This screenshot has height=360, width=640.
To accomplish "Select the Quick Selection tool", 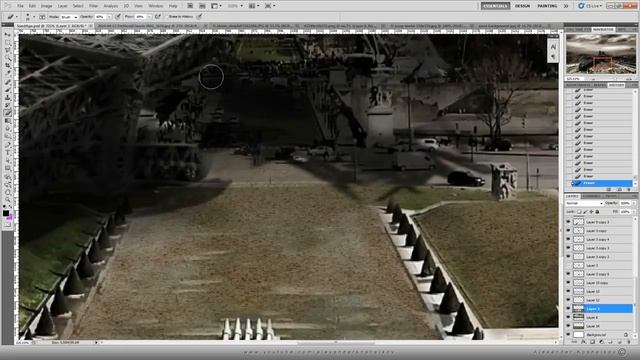I will point(7,58).
